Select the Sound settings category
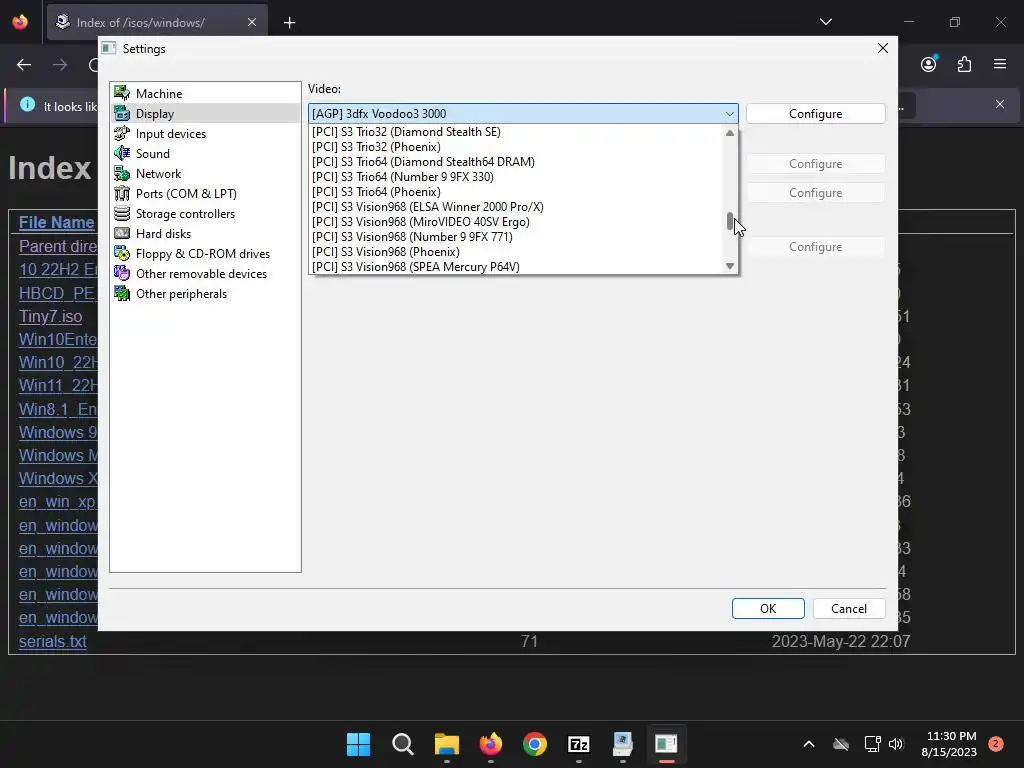The width and height of the screenshot is (1024, 768). (x=205, y=153)
